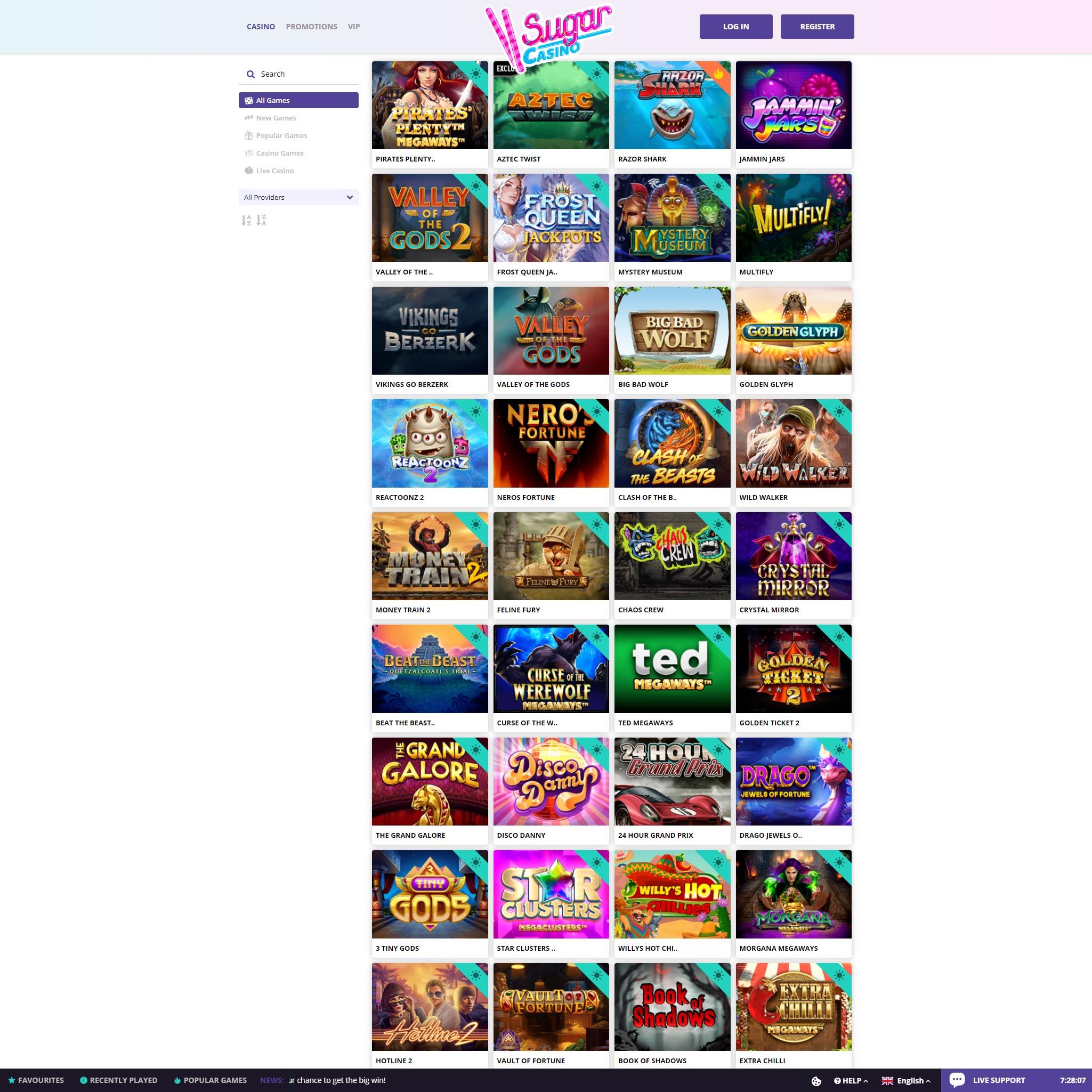Click the live support chat bubble icon
This screenshot has height=1092, width=1092.
coord(957,1080)
